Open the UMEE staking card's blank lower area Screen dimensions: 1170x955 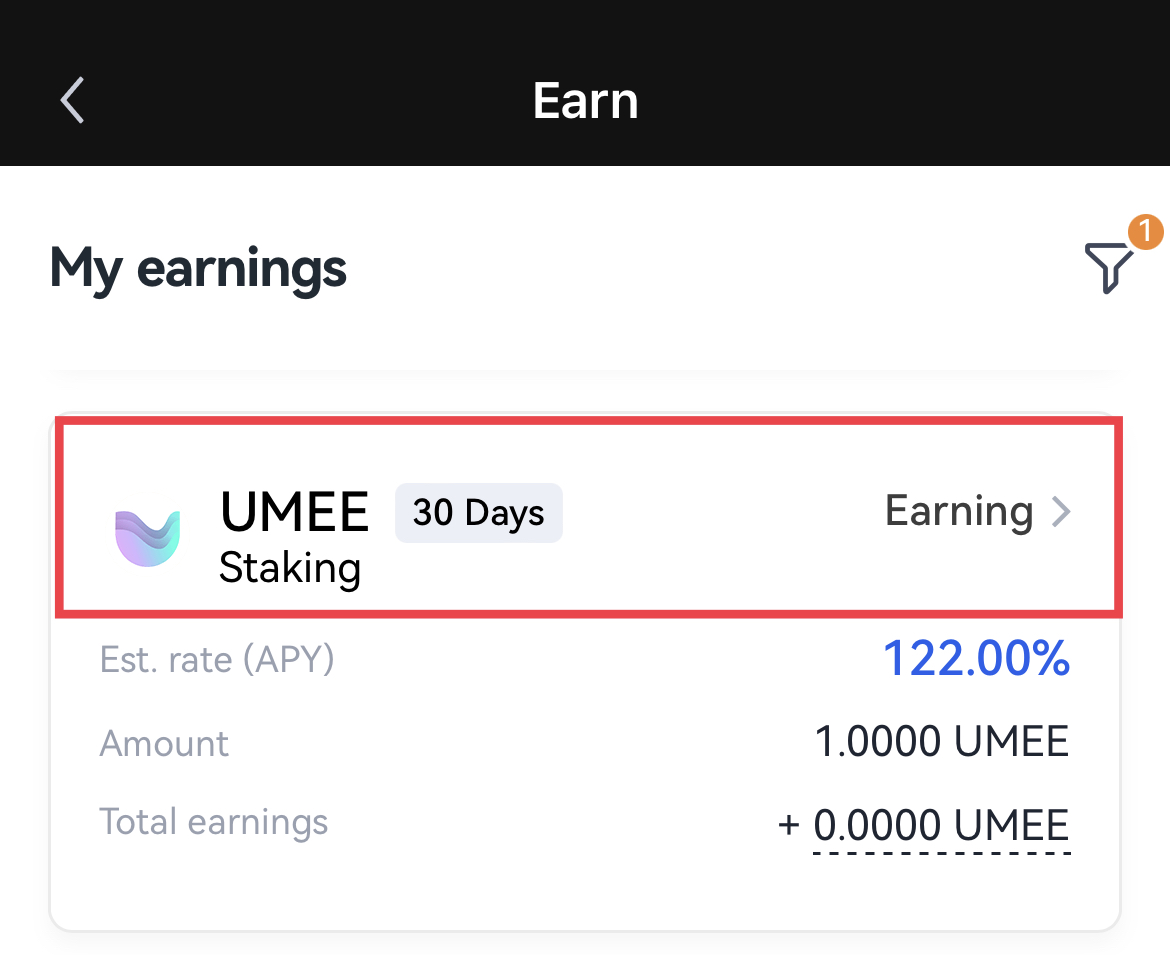click(x=585, y=892)
